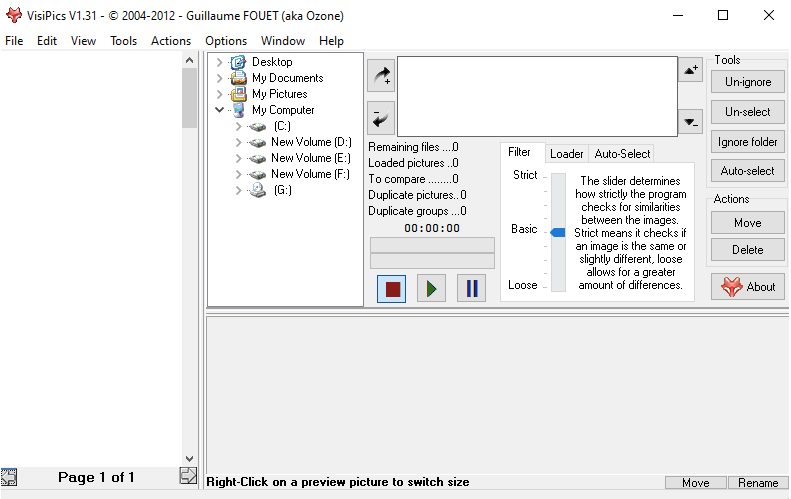
Task: Expand the (C:) drive node
Action: (238, 127)
